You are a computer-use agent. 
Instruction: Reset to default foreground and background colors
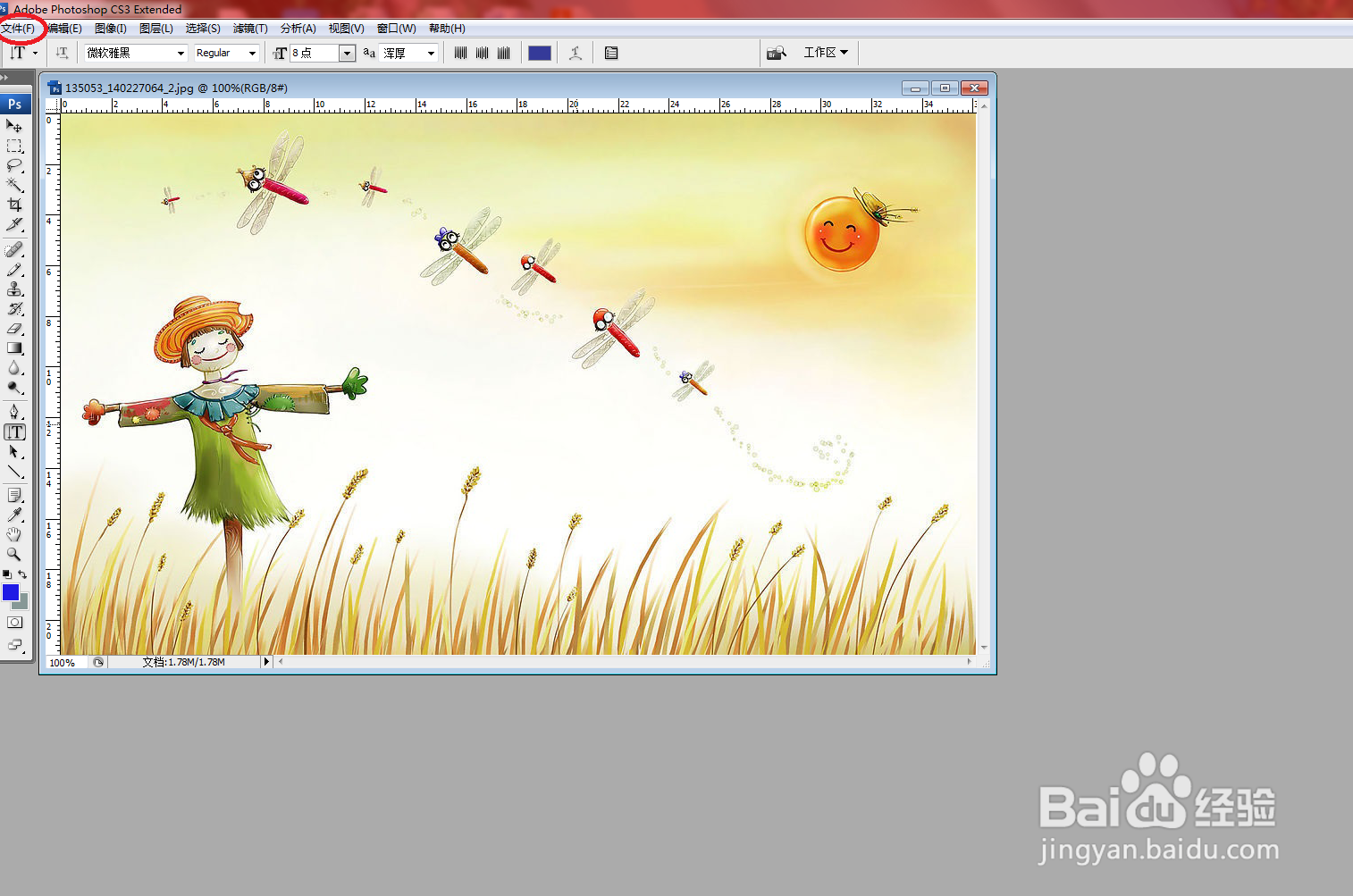point(7,574)
